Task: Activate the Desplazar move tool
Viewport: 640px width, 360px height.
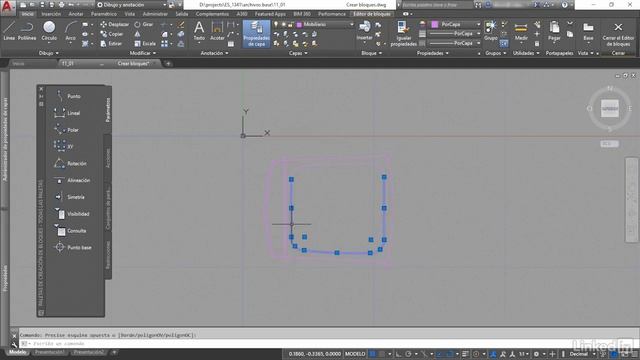Action: click(x=114, y=24)
